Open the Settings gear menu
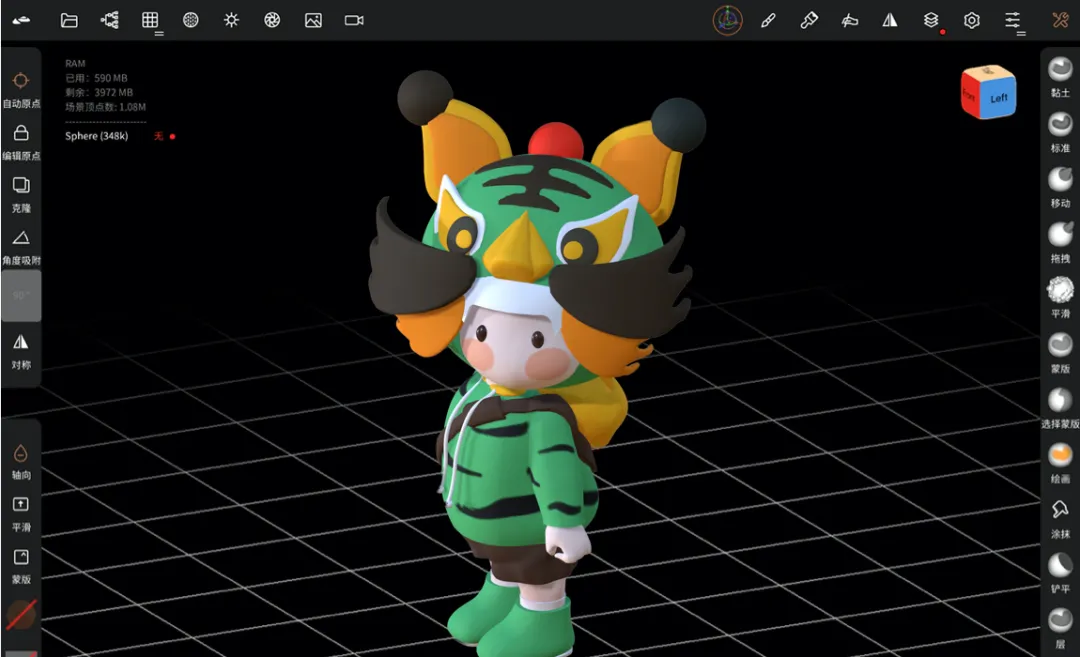The width and height of the screenshot is (1080, 657). (x=972, y=20)
